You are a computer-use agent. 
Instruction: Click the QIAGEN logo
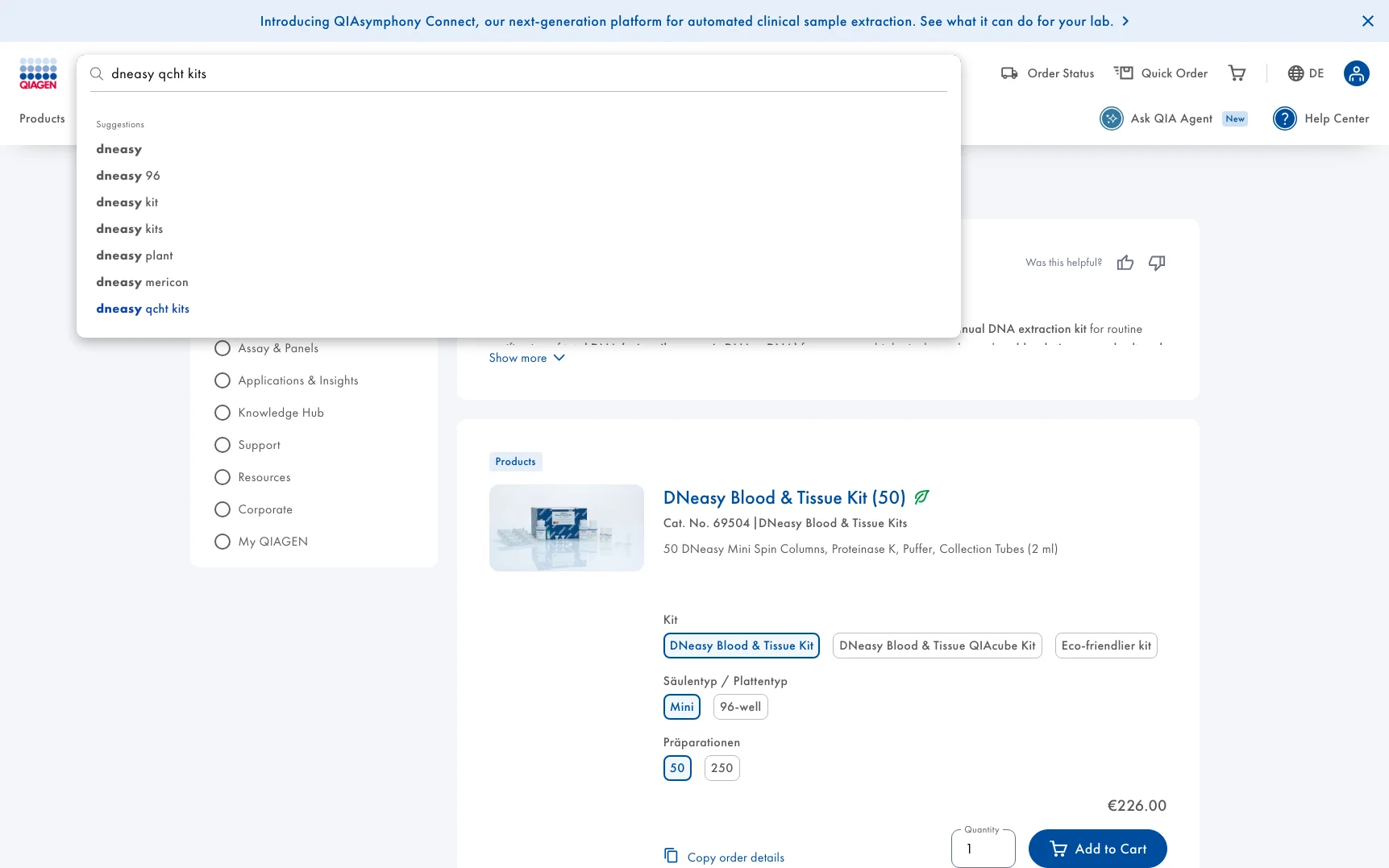pyautogui.click(x=38, y=73)
